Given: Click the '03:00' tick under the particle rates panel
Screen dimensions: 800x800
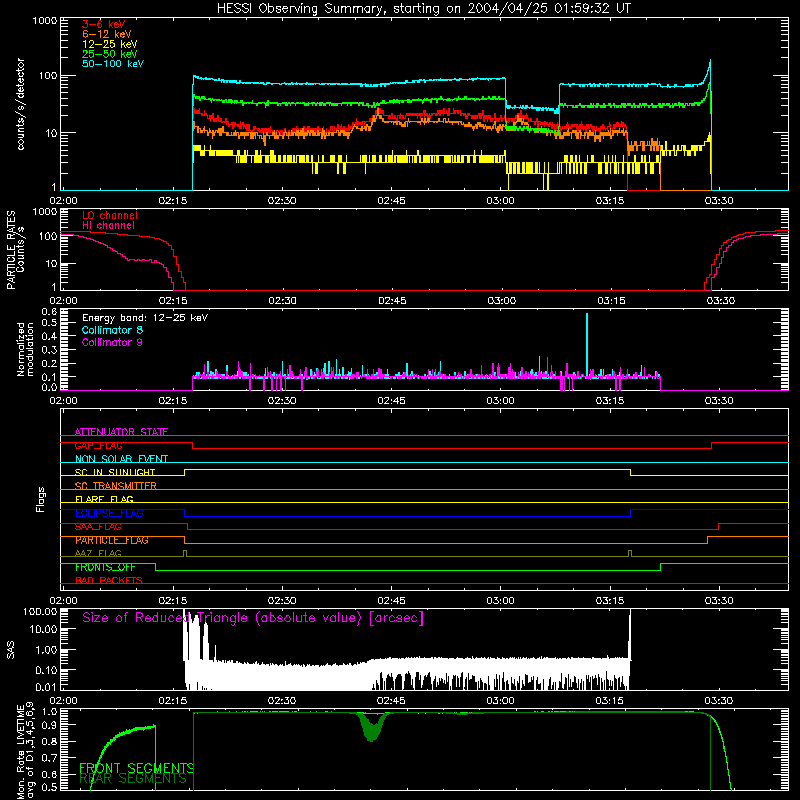Looking at the screenshot, I should click(502, 301).
